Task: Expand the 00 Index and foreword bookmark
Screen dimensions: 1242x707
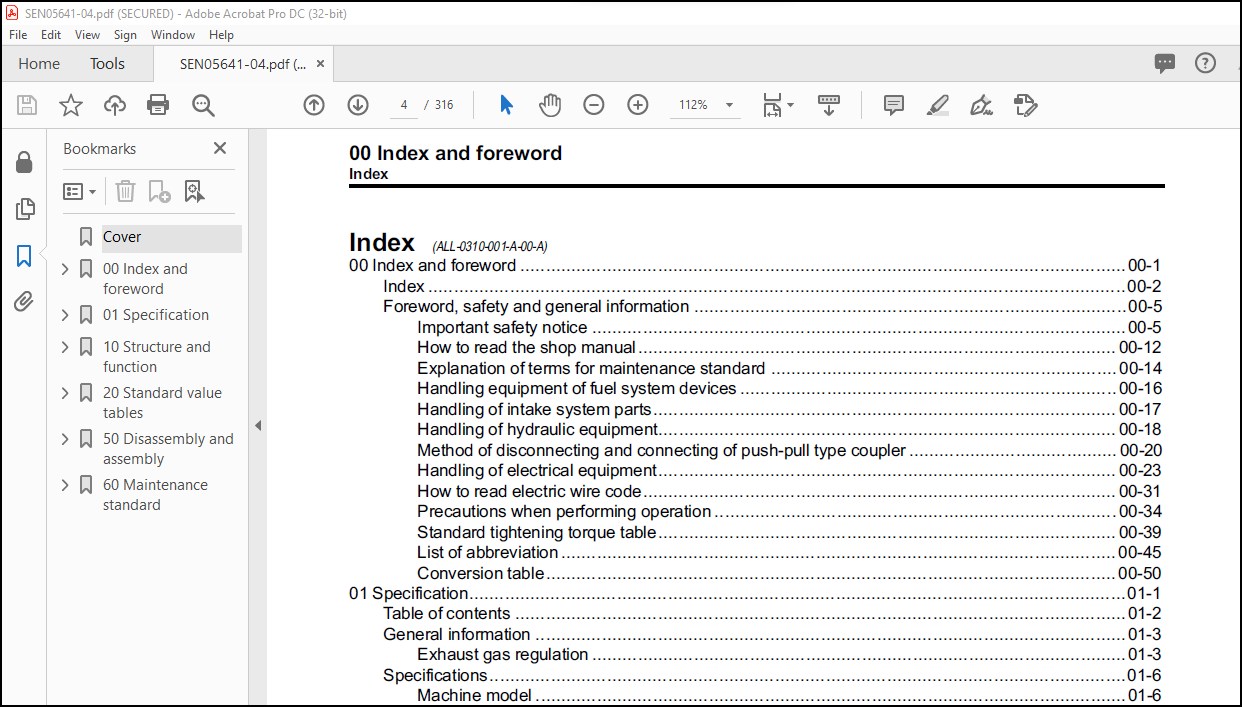Action: [65, 269]
